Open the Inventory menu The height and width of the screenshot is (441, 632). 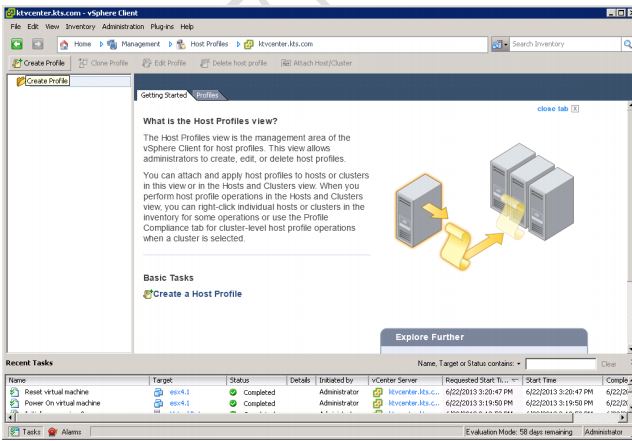coord(80,27)
